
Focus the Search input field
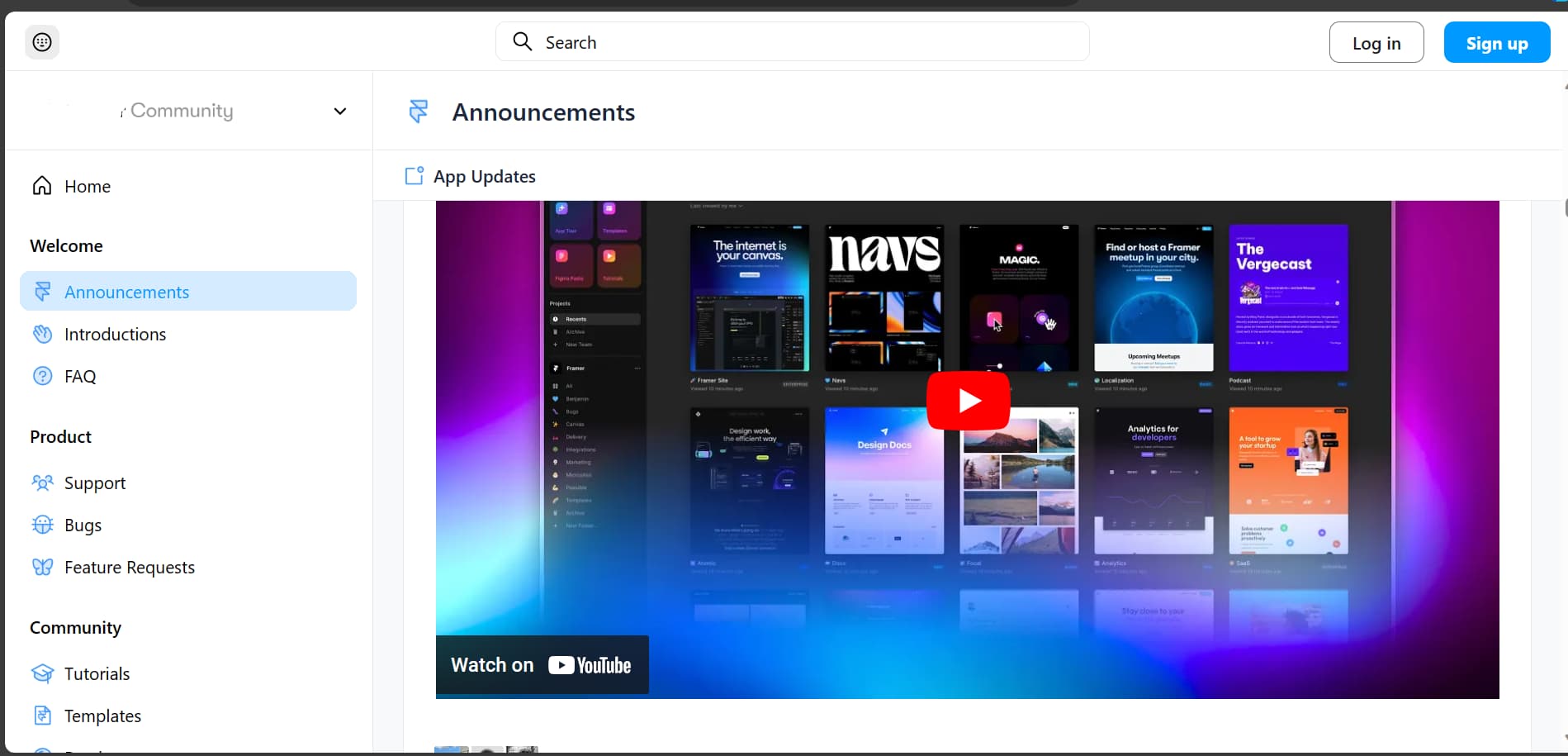click(792, 41)
